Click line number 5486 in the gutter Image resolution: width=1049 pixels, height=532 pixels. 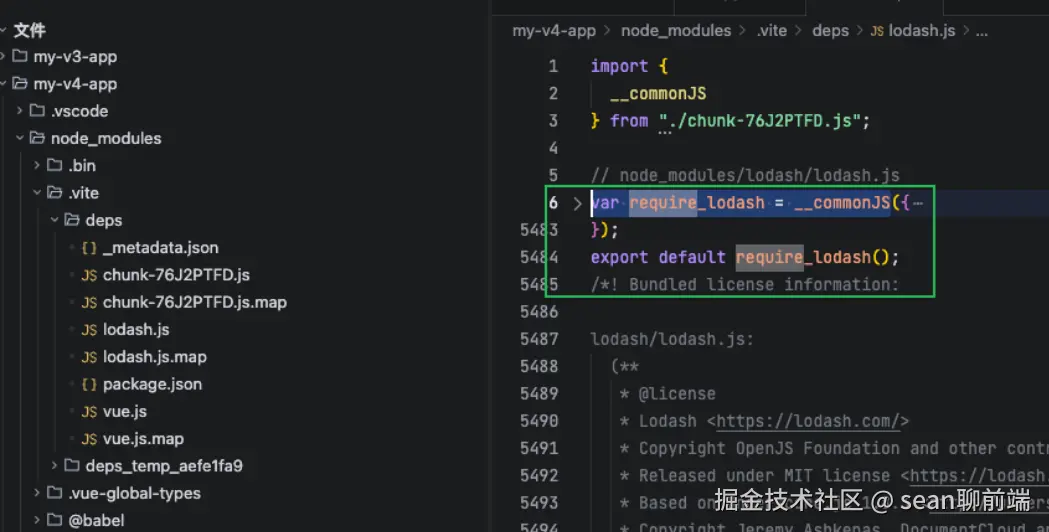(539, 312)
